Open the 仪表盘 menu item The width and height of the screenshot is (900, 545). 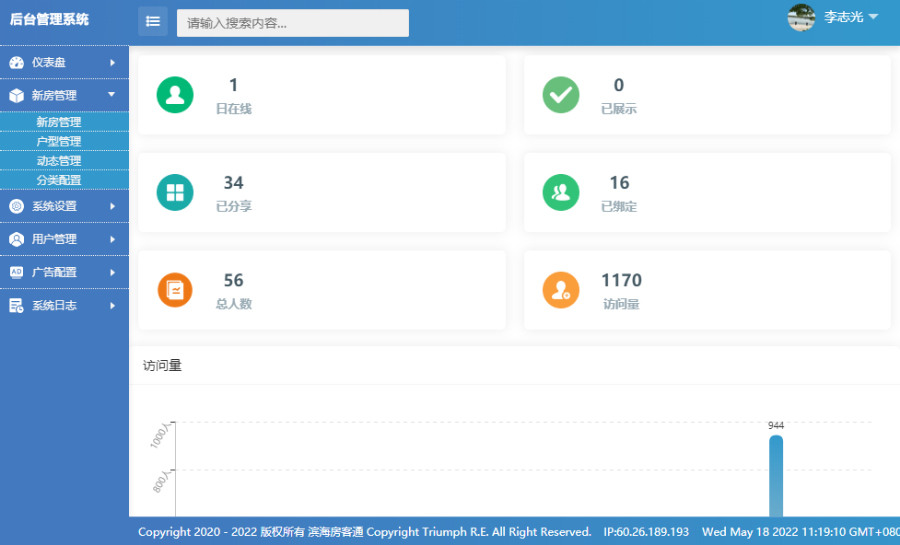pos(64,63)
